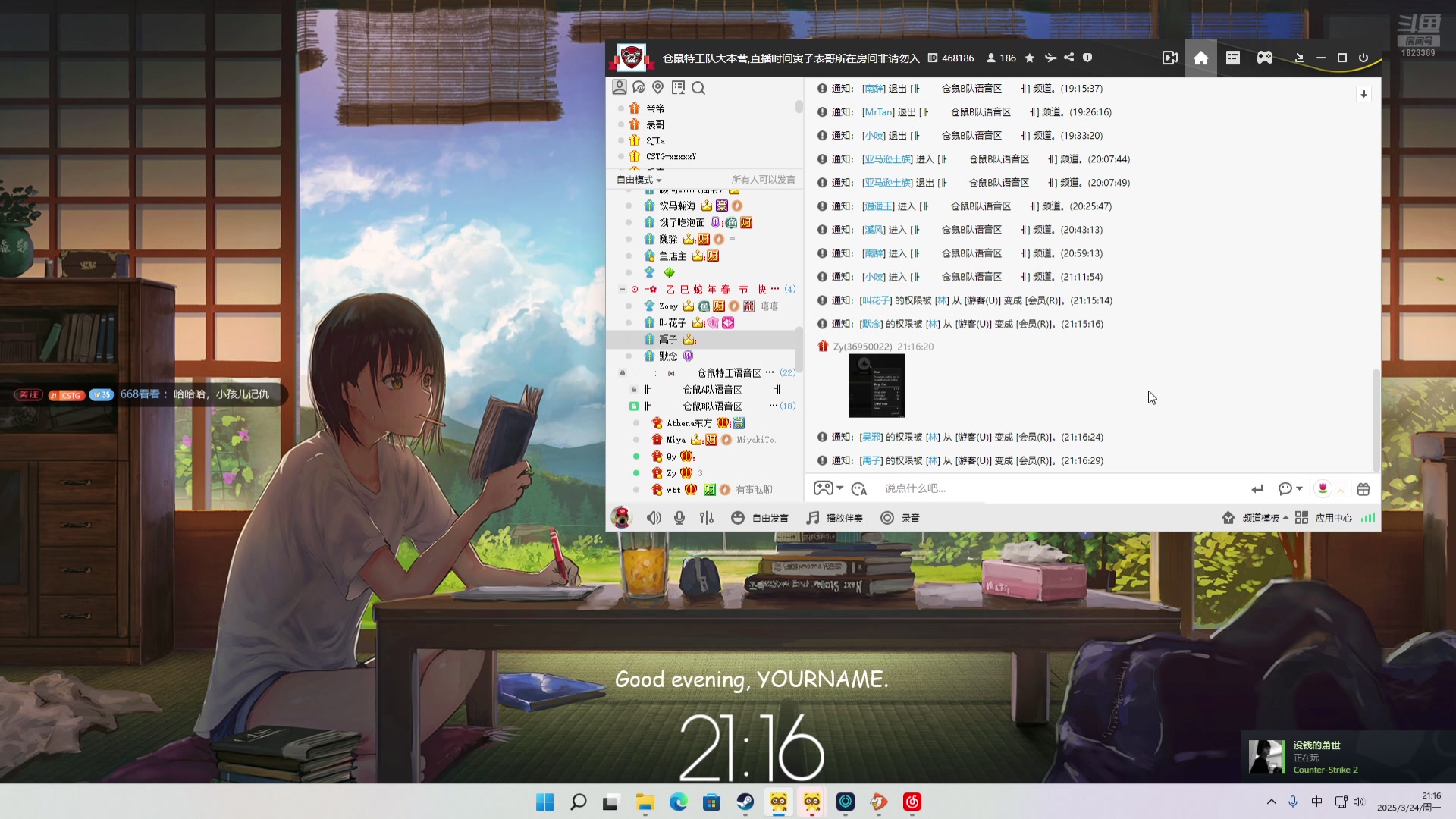Open the 乙巳蛇年春节快 channel's more options

[x=775, y=289]
